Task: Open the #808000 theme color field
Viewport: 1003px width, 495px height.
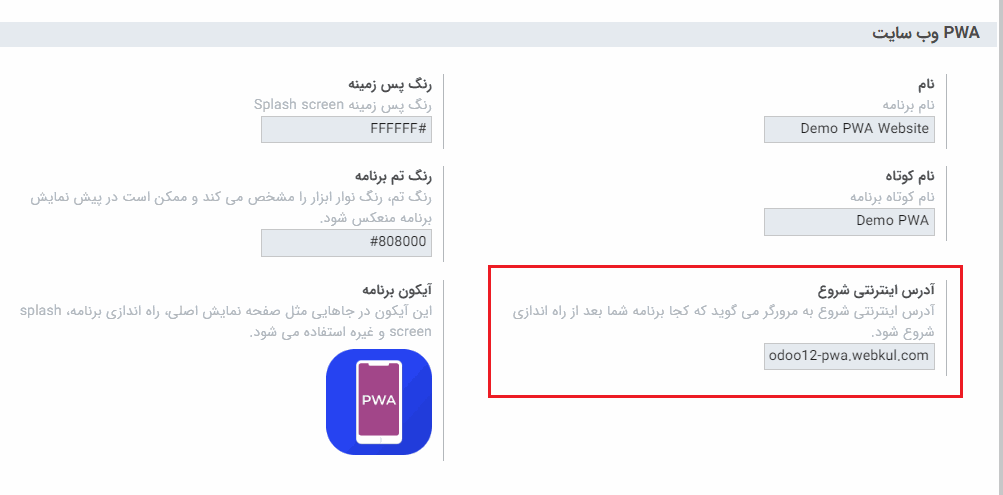Action: click(x=346, y=244)
